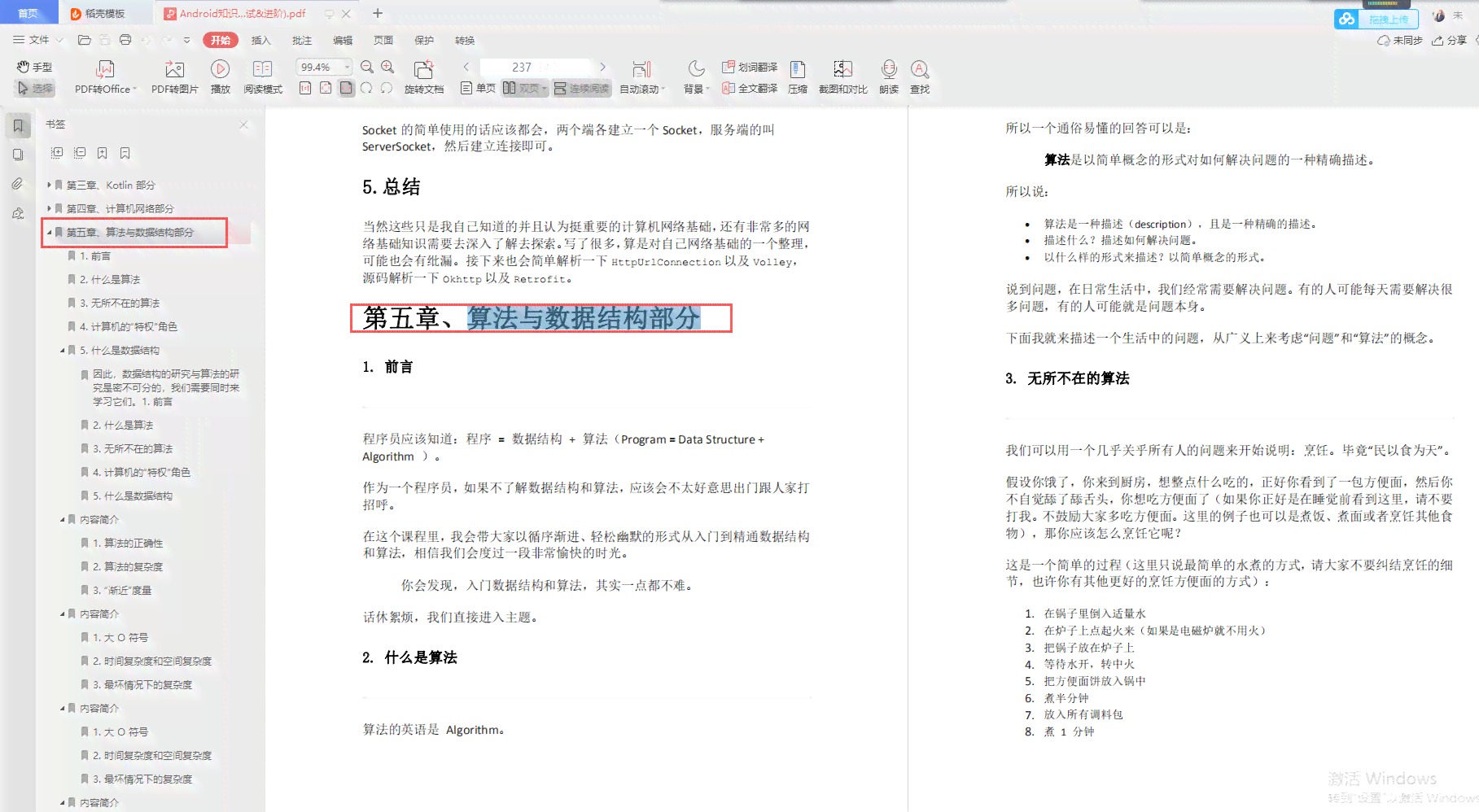Click the 分享 share button
The image size is (1479, 812).
[1450, 40]
